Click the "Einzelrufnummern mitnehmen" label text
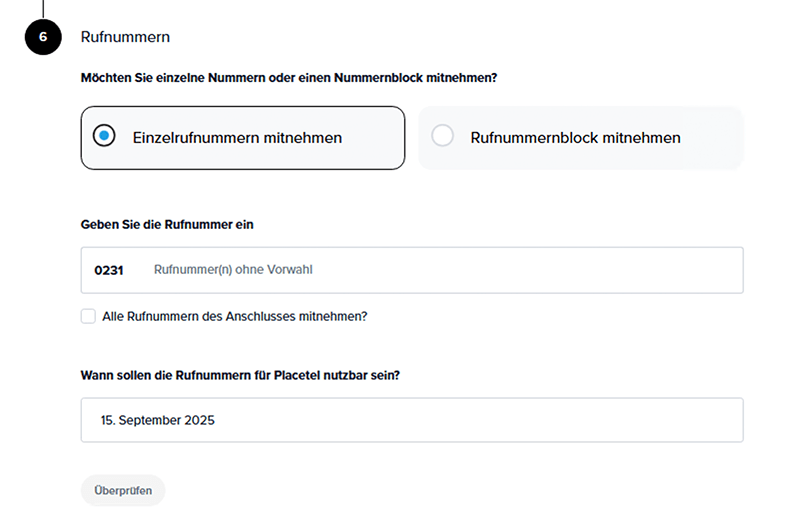Screen dimensions: 792x527 click(237, 138)
